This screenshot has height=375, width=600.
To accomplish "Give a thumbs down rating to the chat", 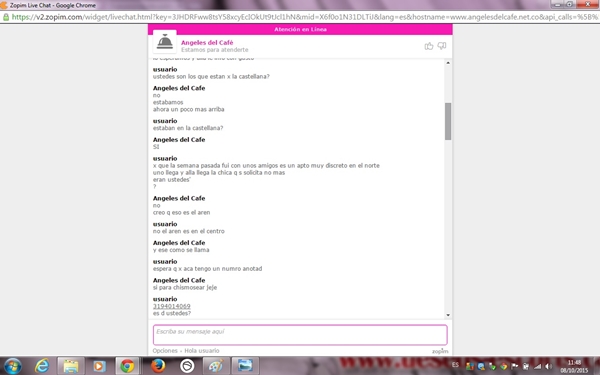I will click(442, 46).
